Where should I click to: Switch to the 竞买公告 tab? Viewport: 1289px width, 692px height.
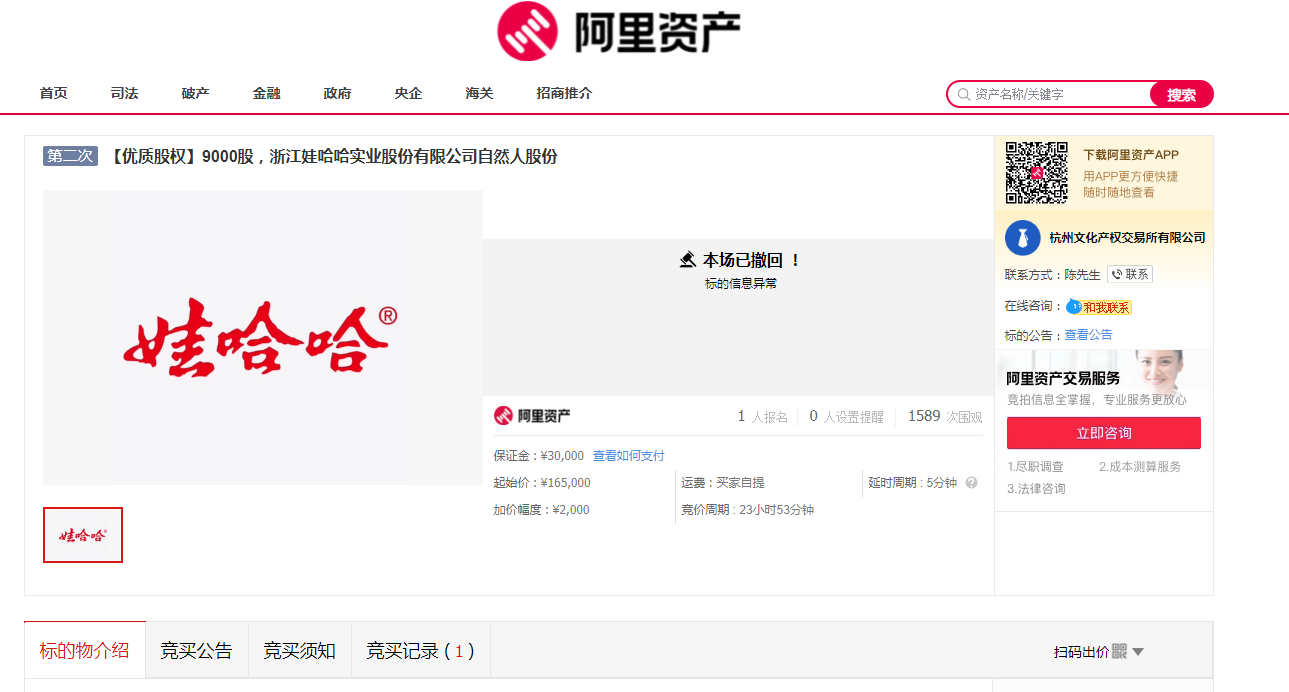196,651
